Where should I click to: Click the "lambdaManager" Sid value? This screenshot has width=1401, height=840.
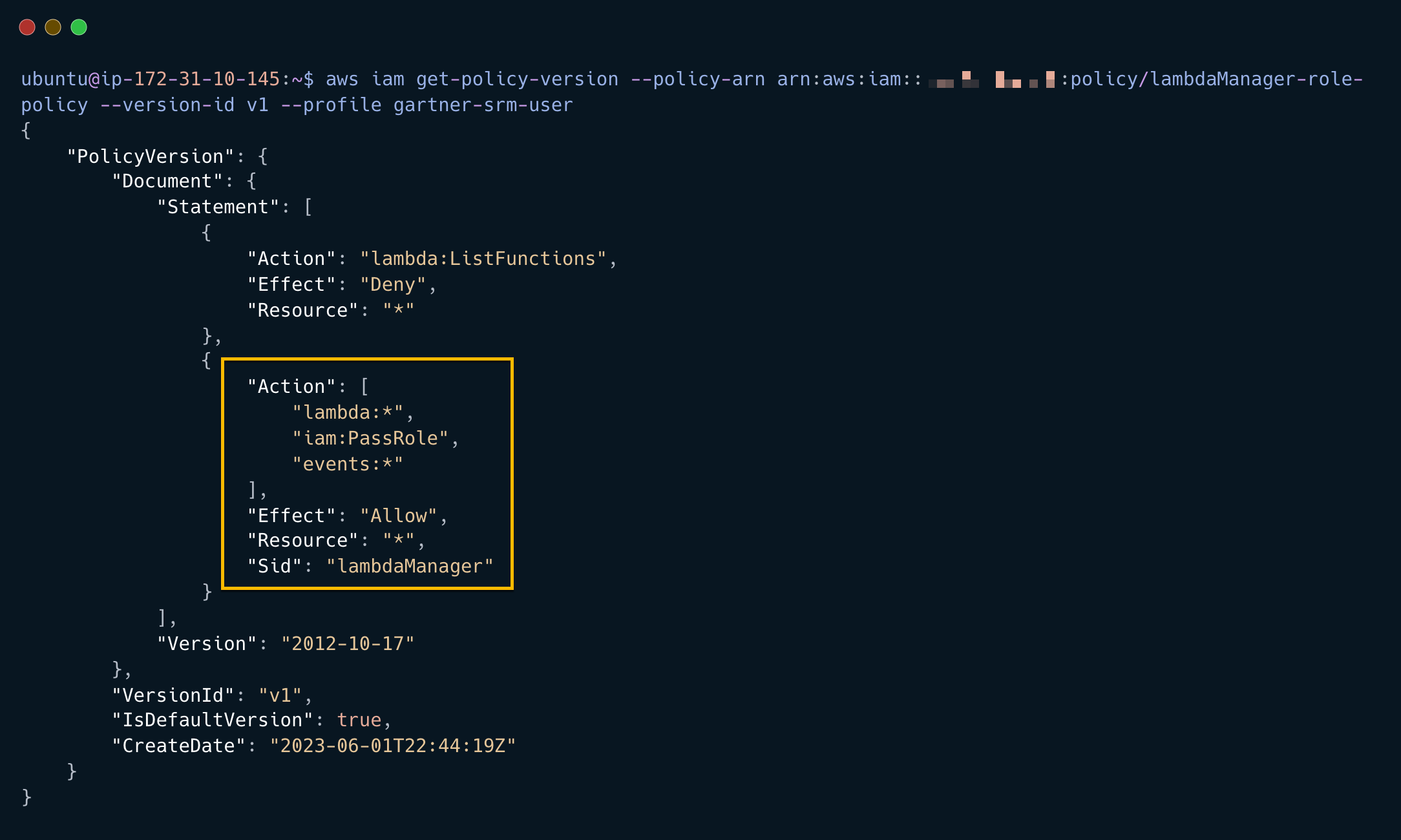point(410,567)
